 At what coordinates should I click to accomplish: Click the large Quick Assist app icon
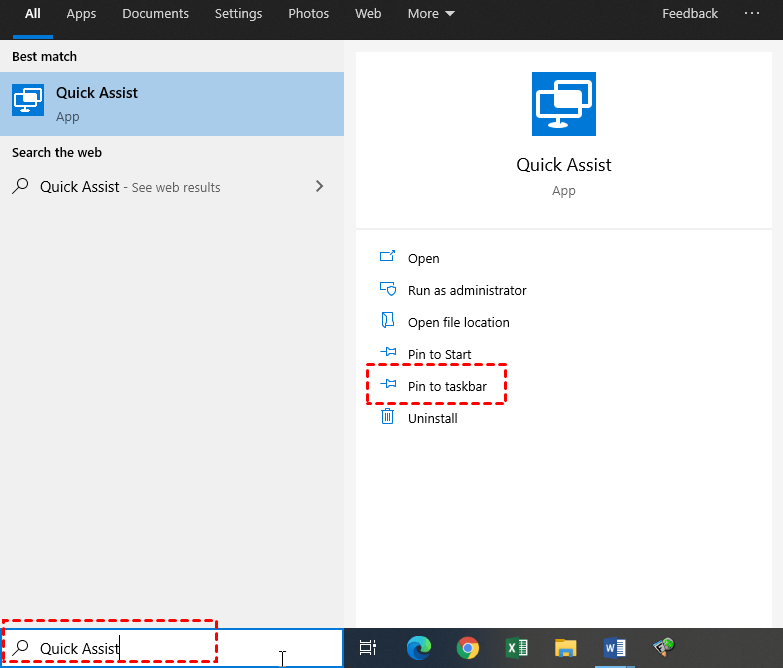(563, 104)
